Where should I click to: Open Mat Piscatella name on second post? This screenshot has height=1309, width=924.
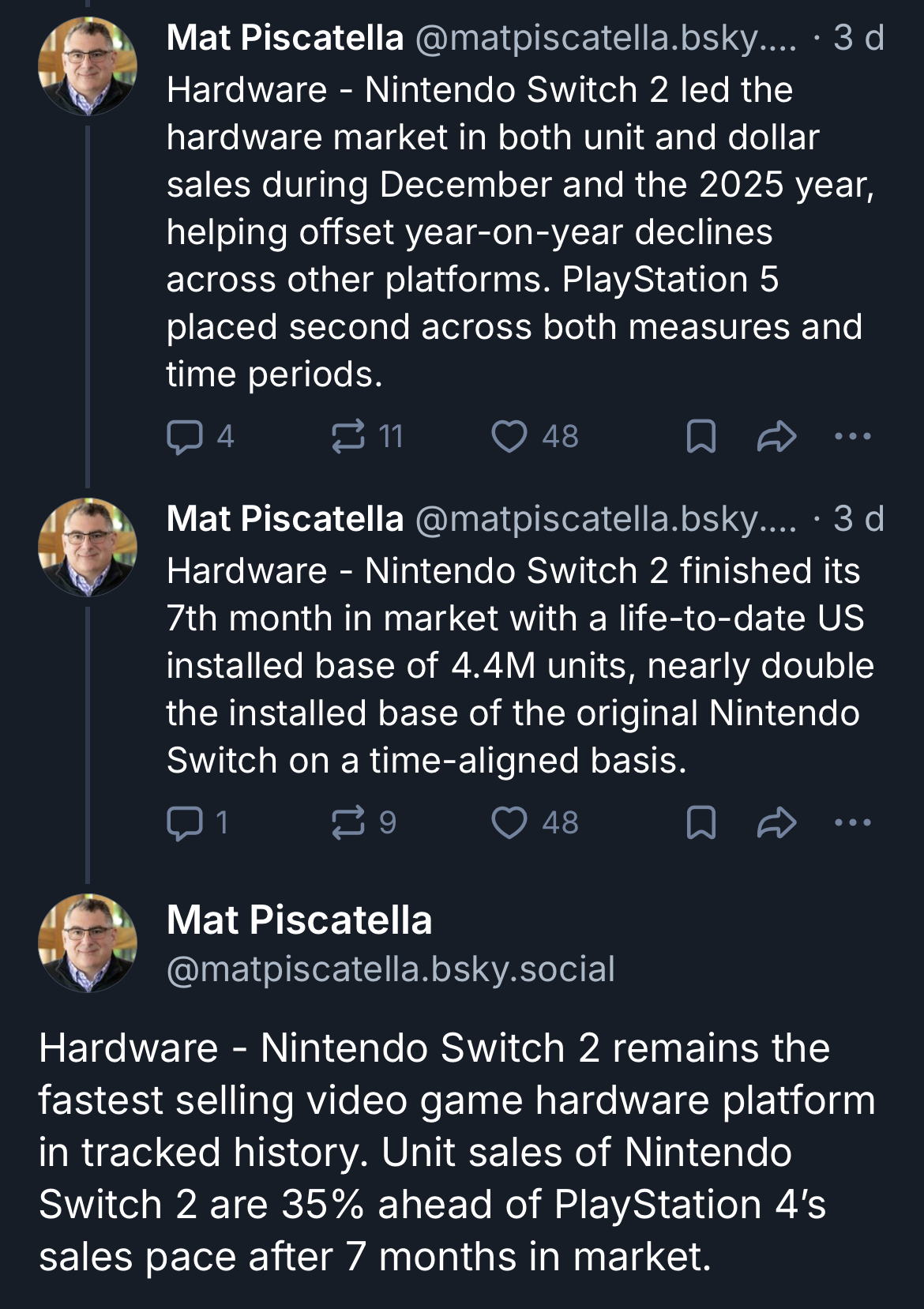pyautogui.click(x=285, y=519)
